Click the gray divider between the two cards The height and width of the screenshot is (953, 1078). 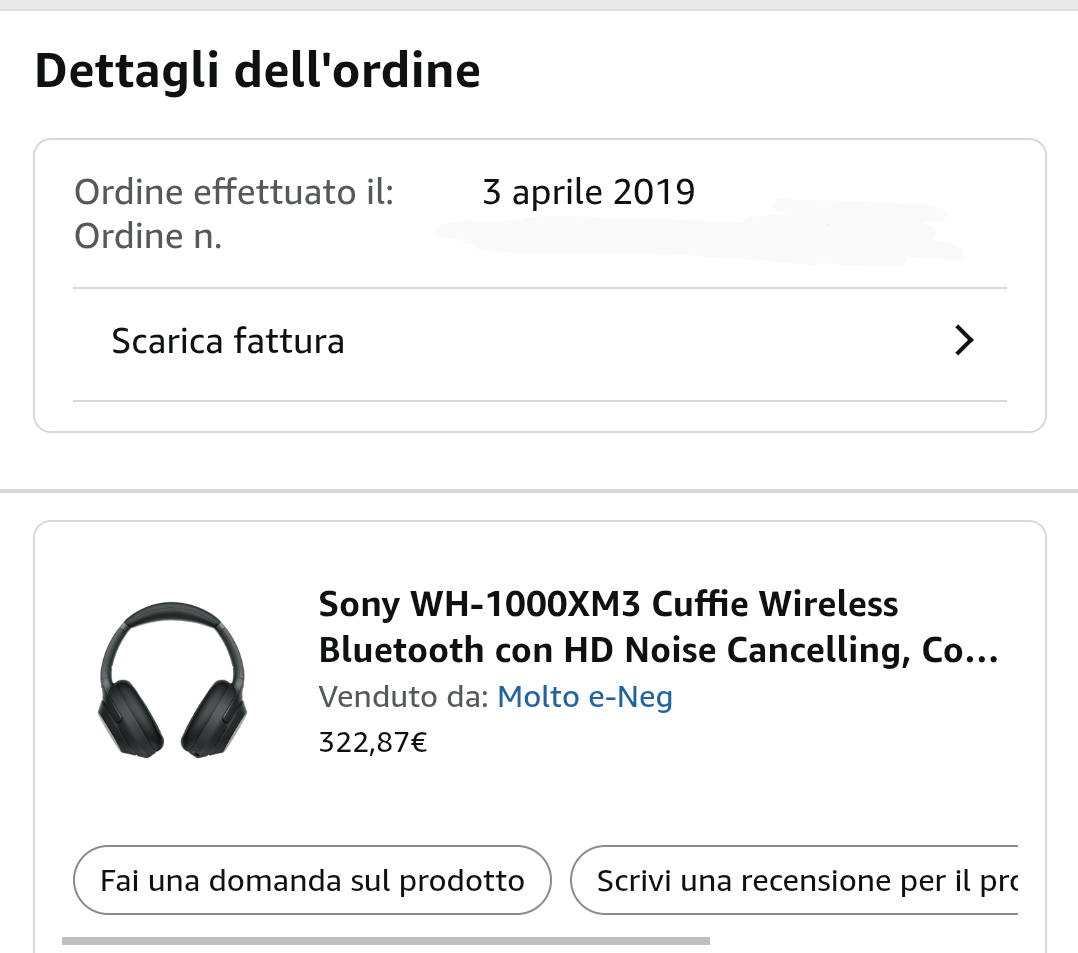tap(539, 487)
